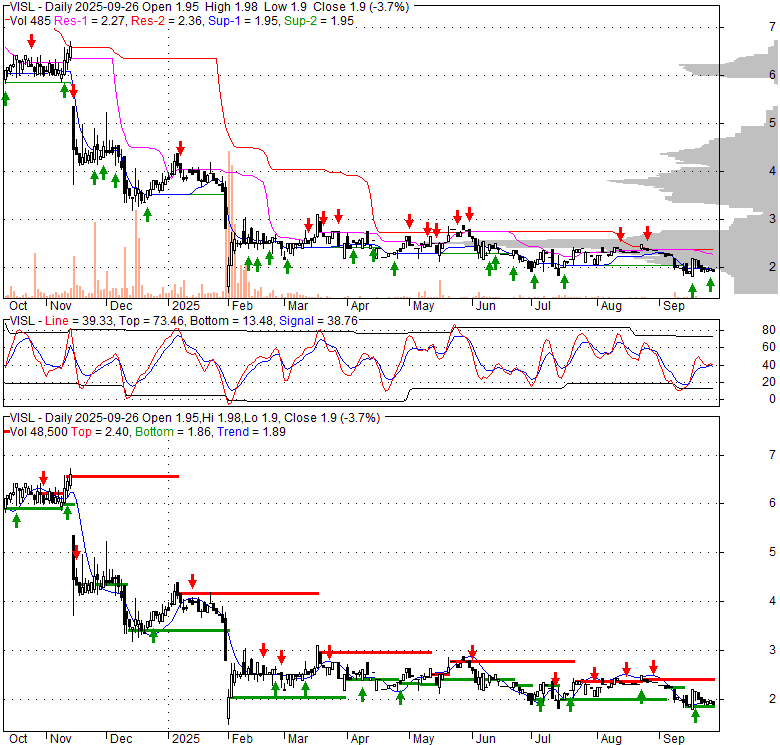Click the 'Jun' label on top chart's time axis
The image size is (780, 745).
point(486,306)
